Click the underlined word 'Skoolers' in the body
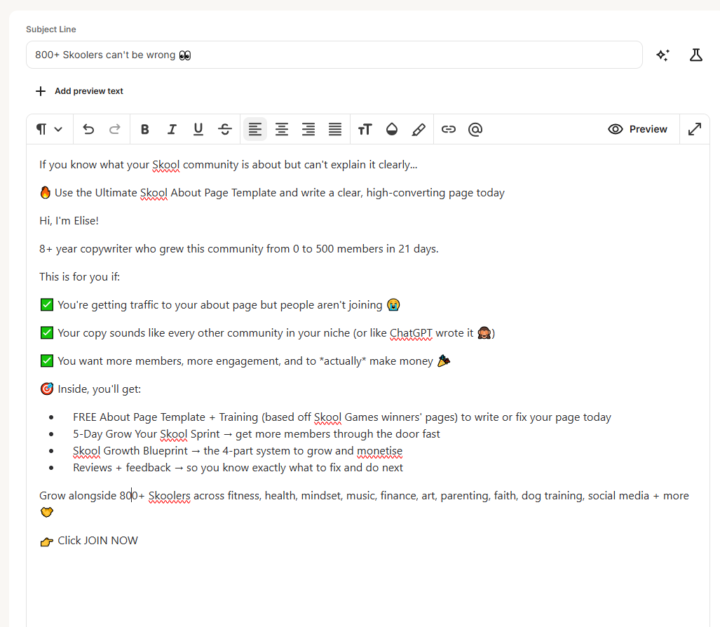Viewport: 720px width, 627px height. click(x=169, y=496)
